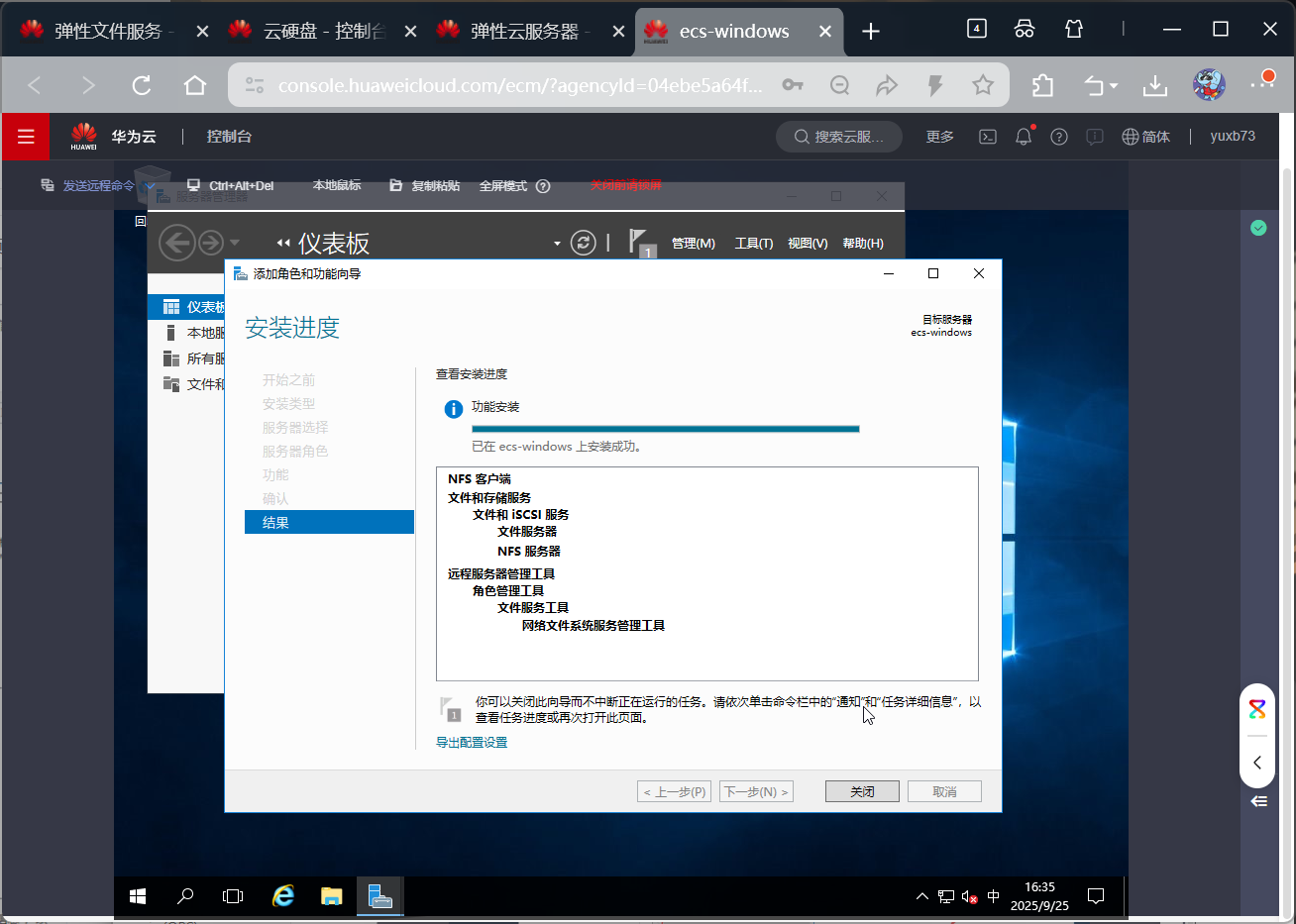The width and height of the screenshot is (1296, 924).
Task: Open the 工具(T) menu
Action: click(754, 244)
